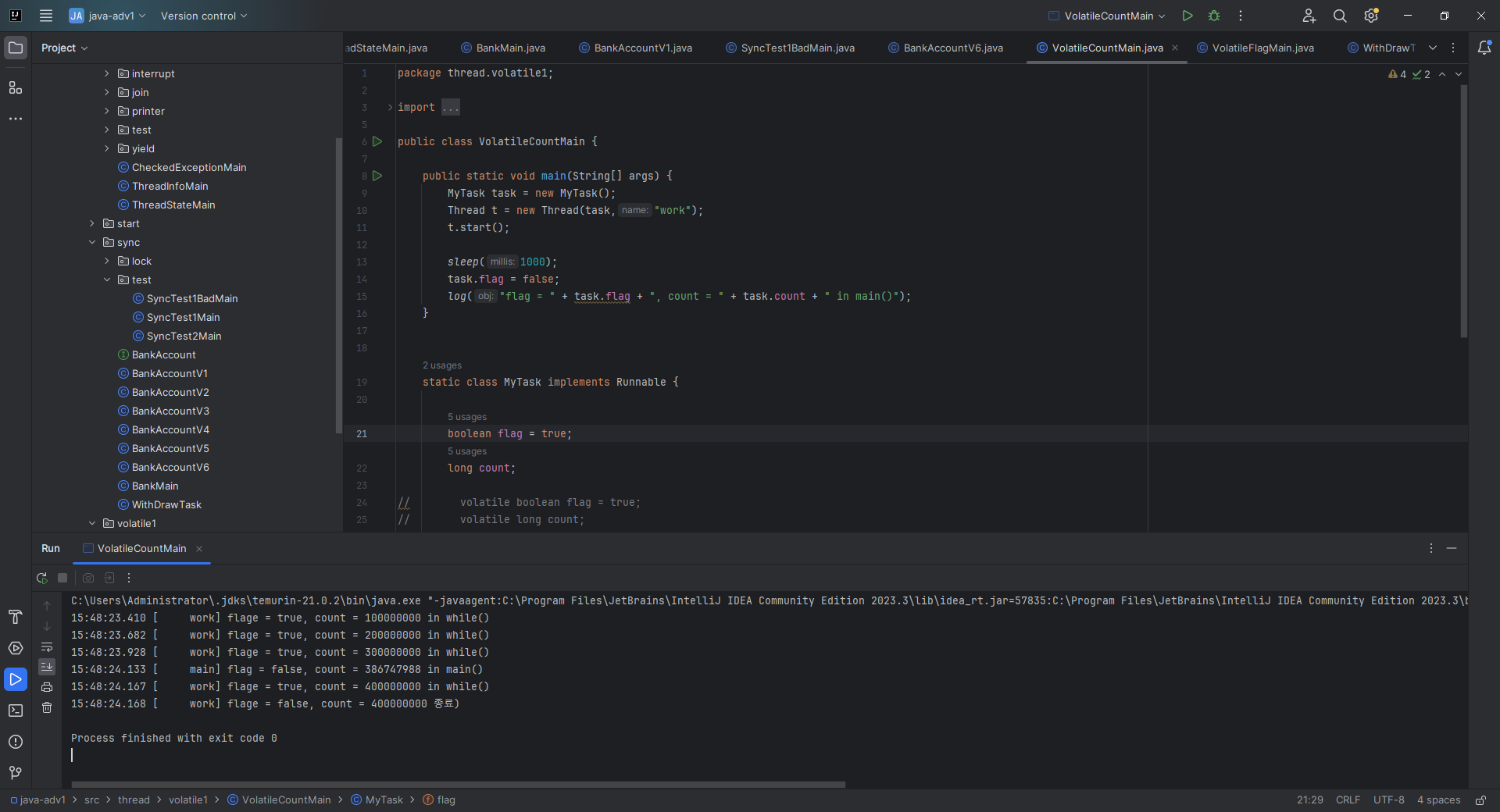1500x812 pixels.
Task: Open the Project view selector dropdown
Action: coord(64,48)
